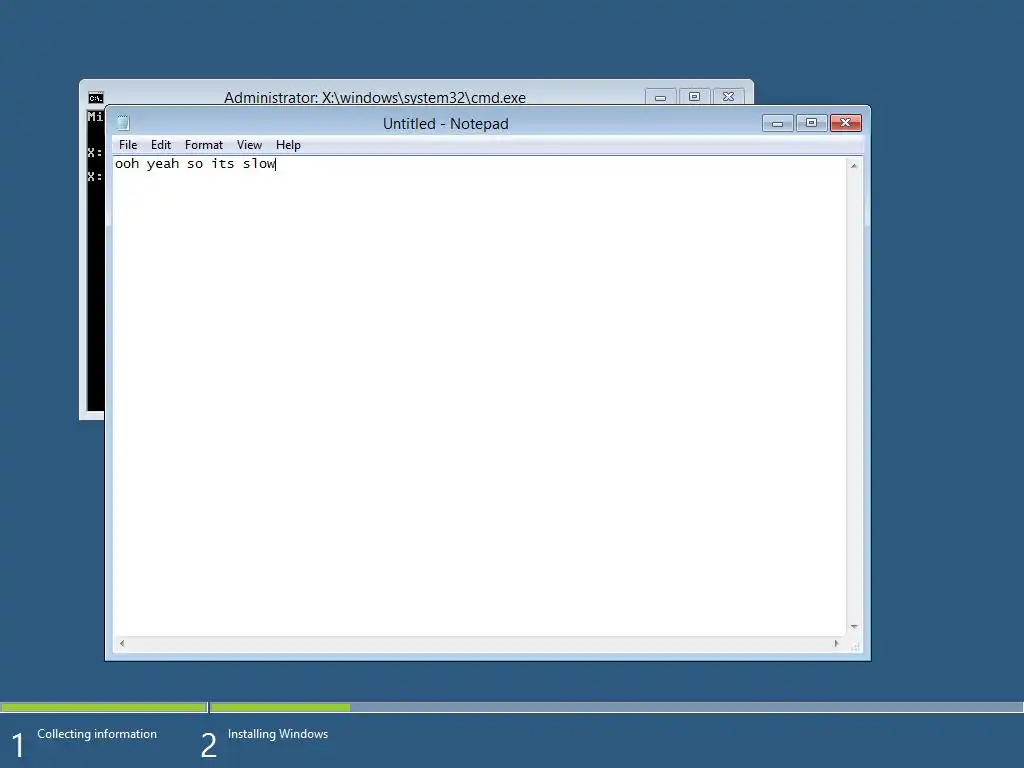Minimize the cmd.exe window
This screenshot has width=1024, height=768.
660,97
